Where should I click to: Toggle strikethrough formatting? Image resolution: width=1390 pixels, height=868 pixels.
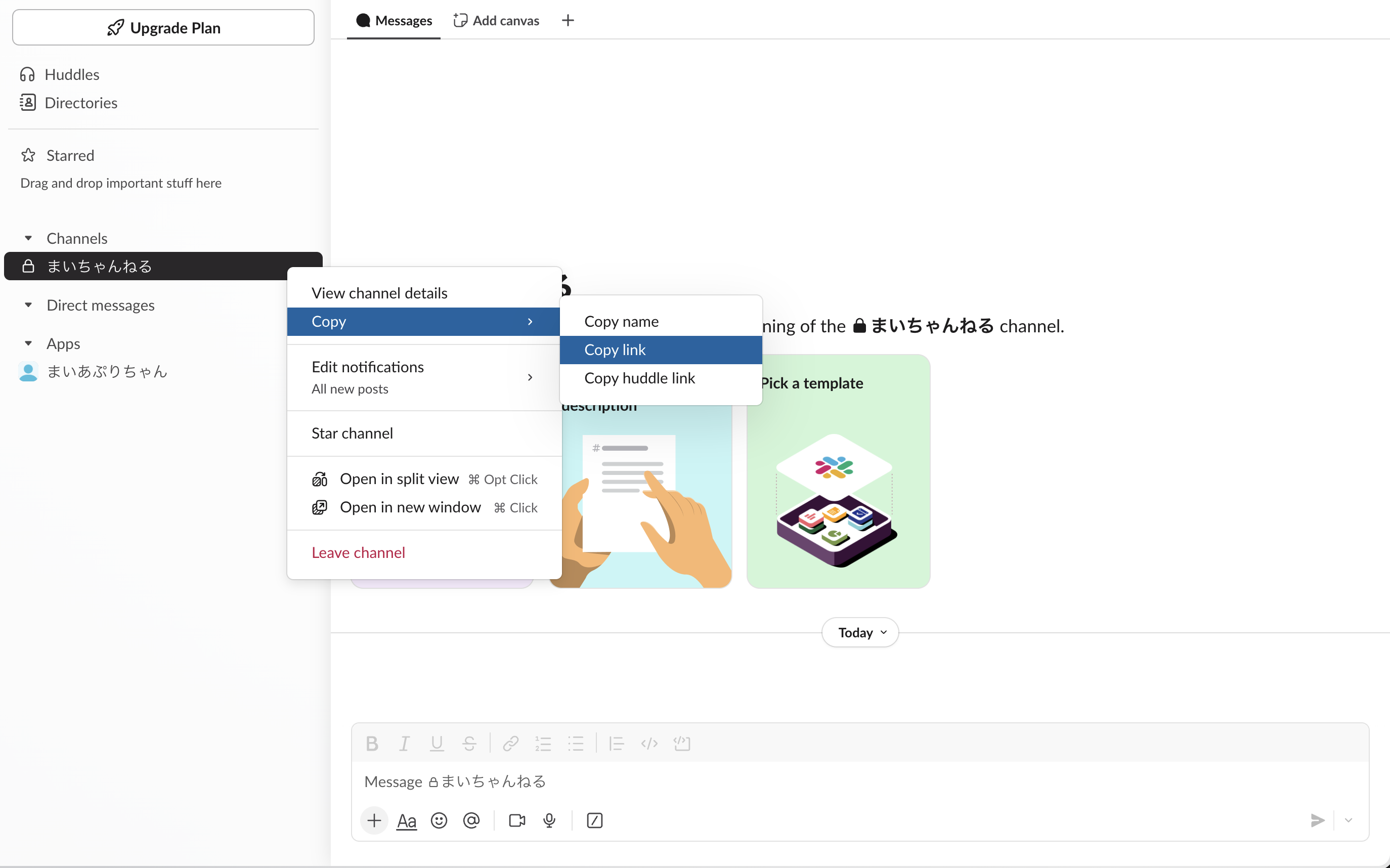(x=469, y=743)
